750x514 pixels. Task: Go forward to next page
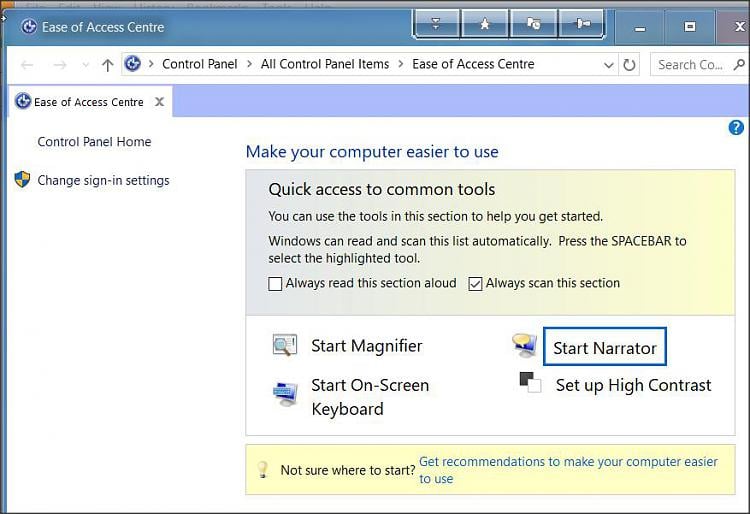(x=60, y=65)
